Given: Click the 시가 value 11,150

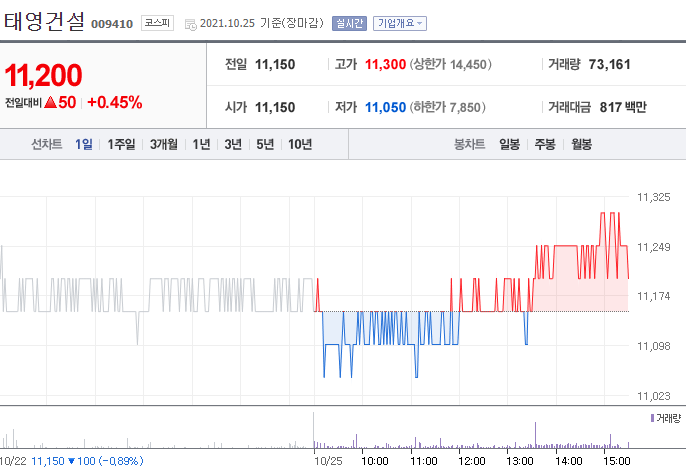Looking at the screenshot, I should tap(275, 107).
